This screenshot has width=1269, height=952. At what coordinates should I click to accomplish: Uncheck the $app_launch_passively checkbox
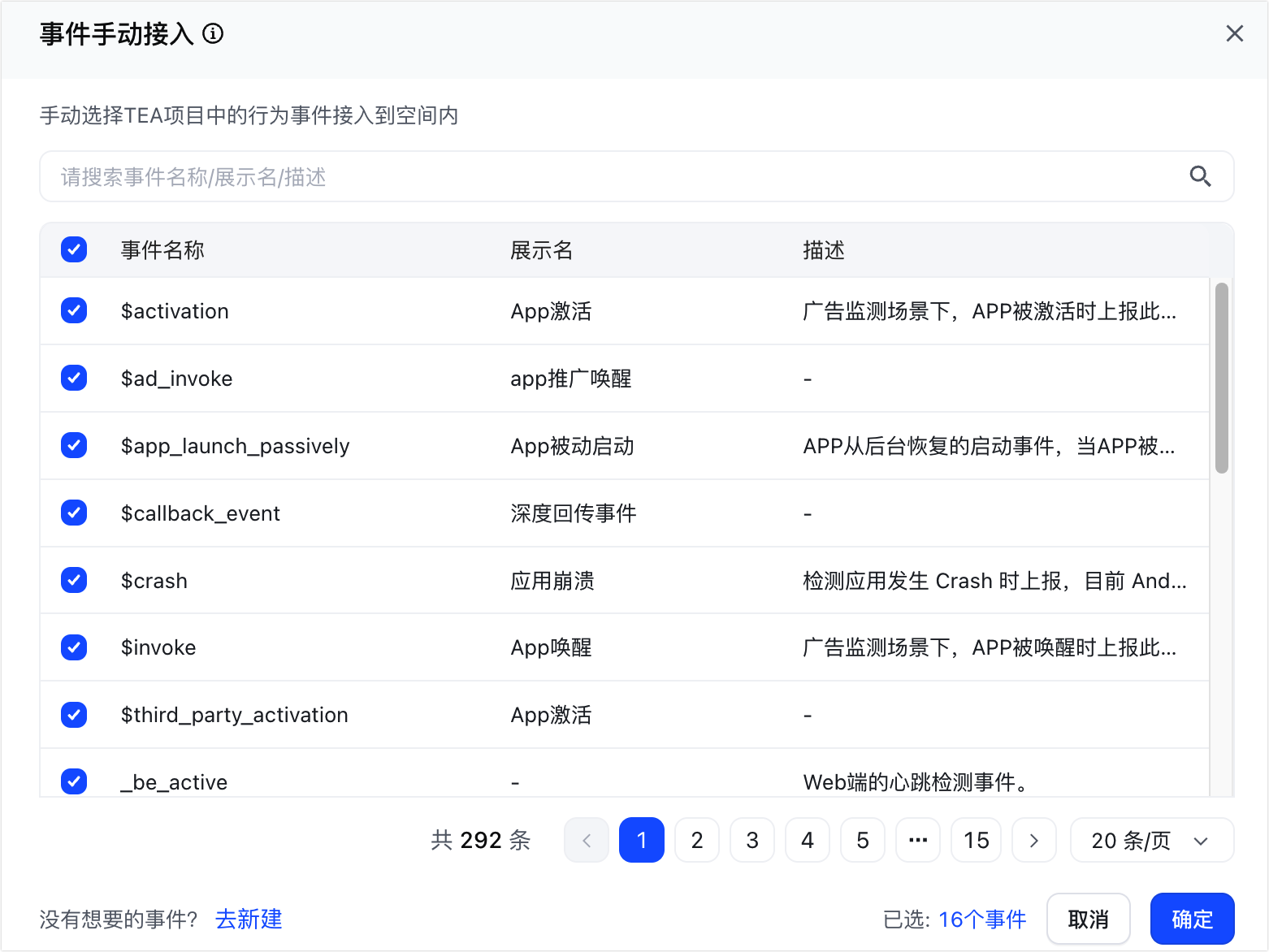click(74, 445)
